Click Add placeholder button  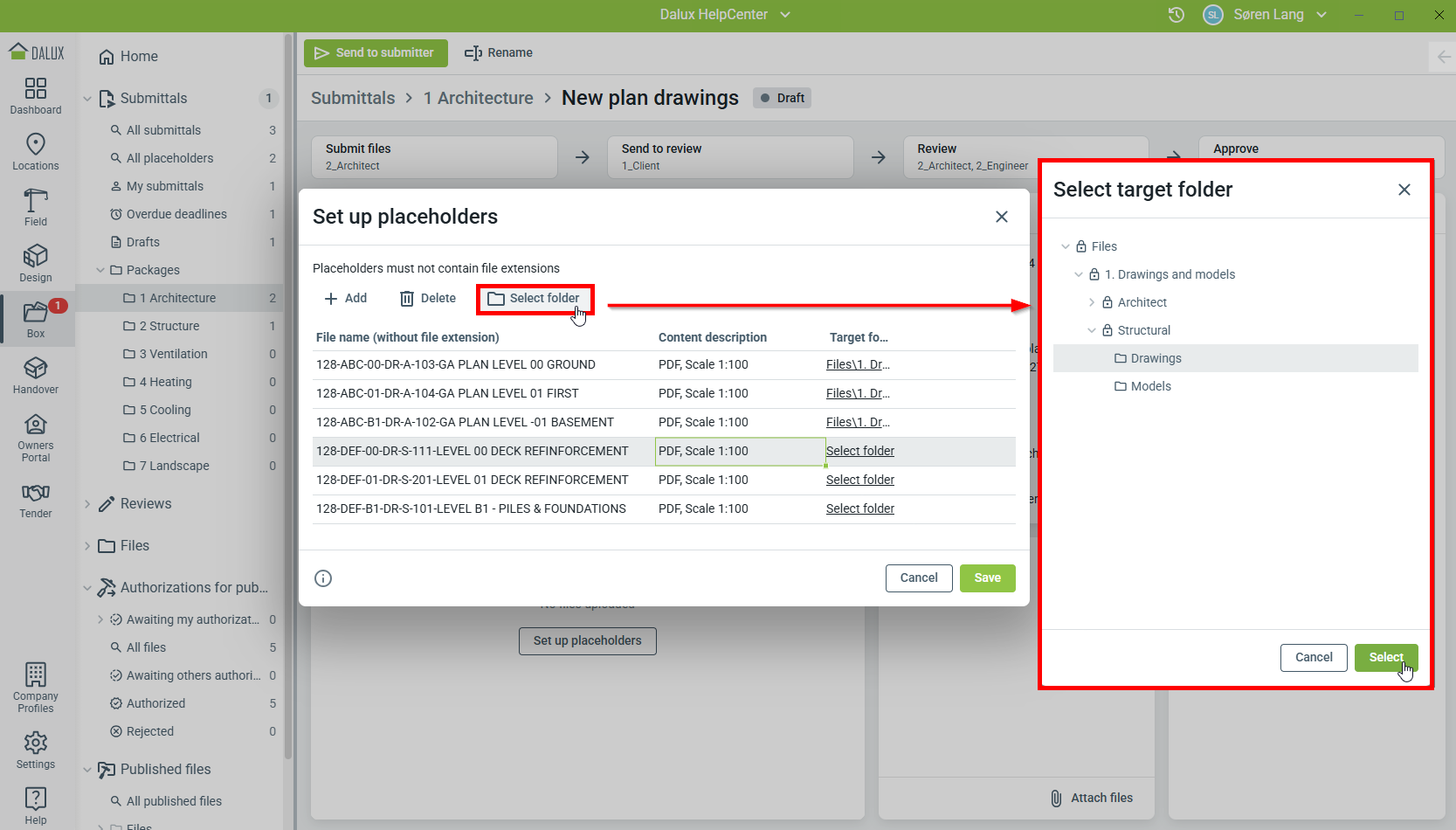346,299
